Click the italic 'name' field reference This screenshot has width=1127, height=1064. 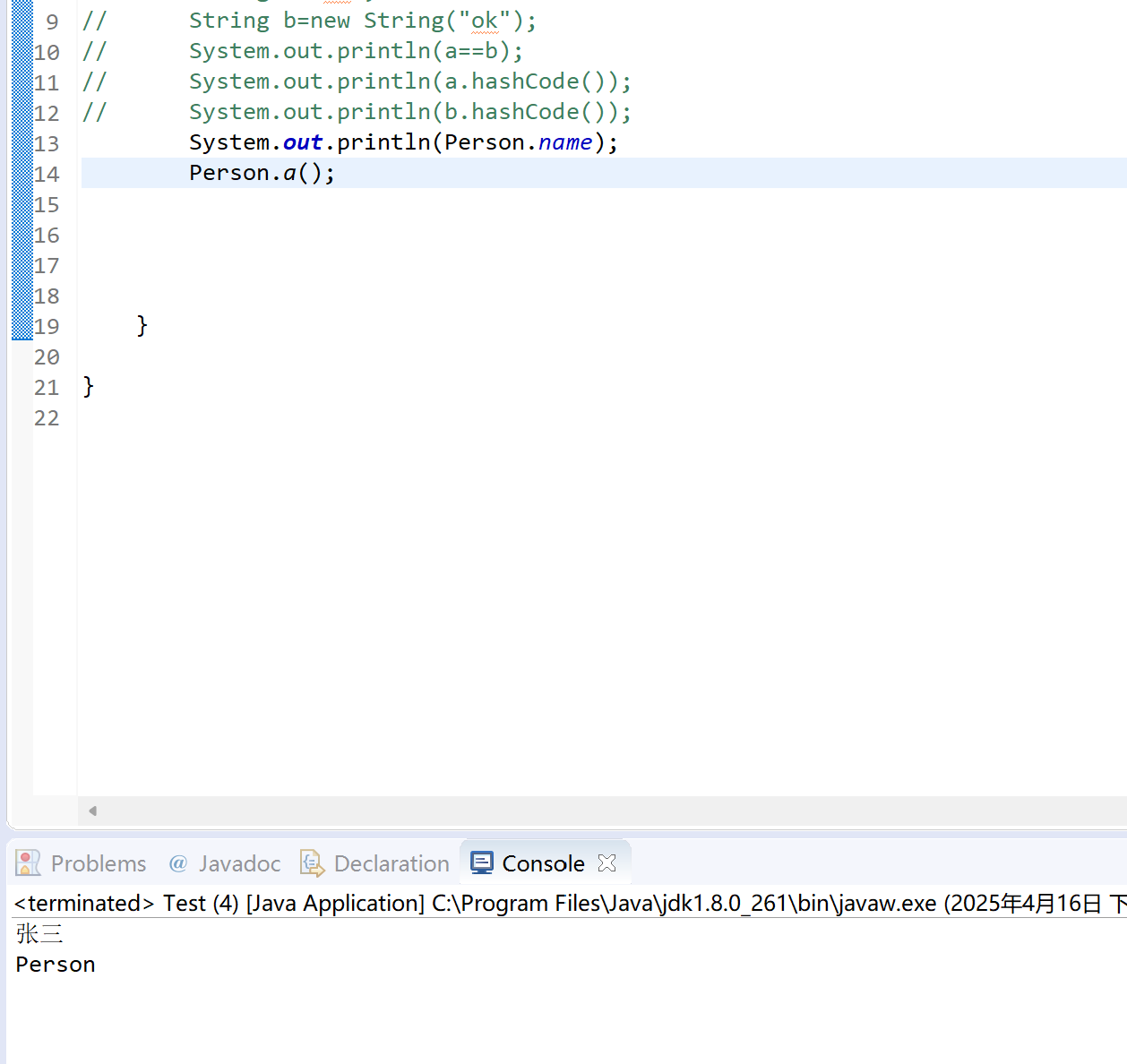coord(565,142)
